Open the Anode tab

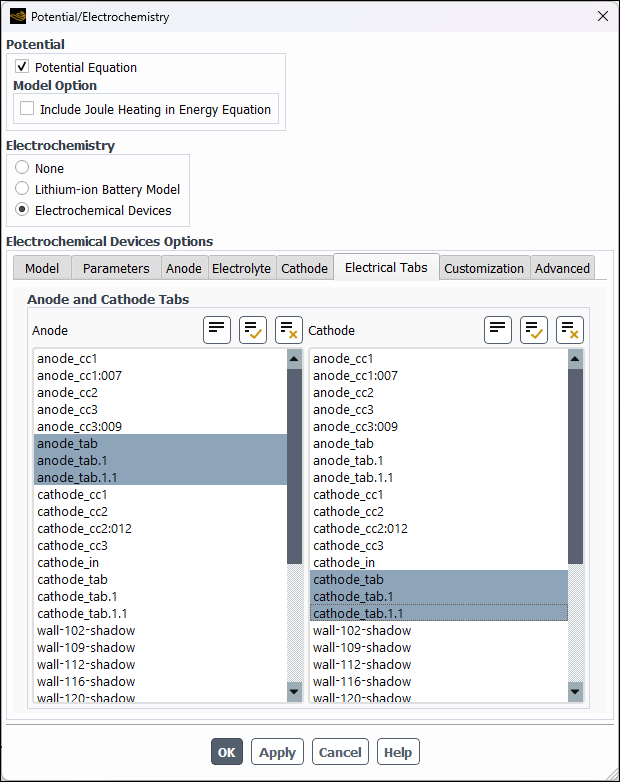pyautogui.click(x=184, y=268)
